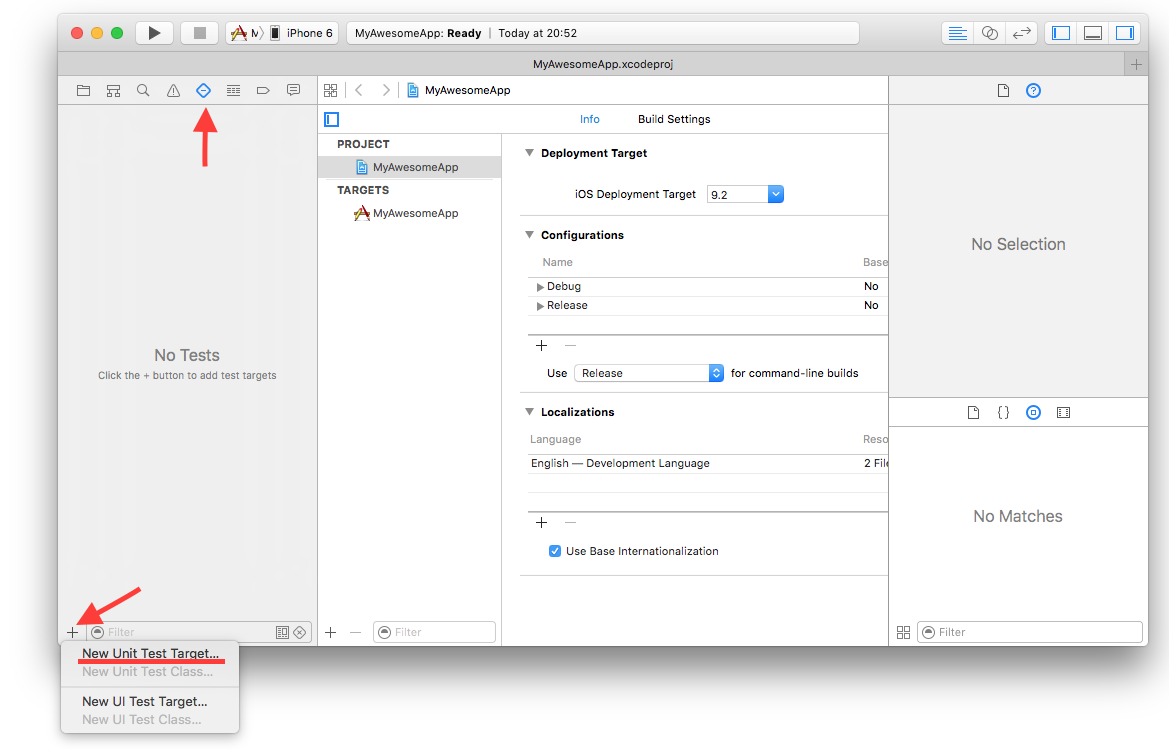Expand the Debug configuration row

[x=540, y=287]
